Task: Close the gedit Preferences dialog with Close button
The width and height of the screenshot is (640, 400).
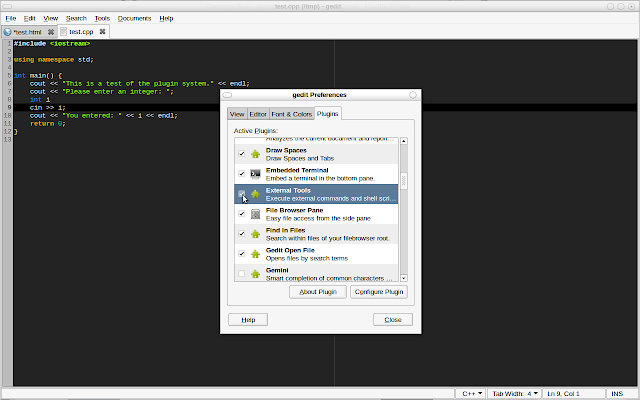Action: coord(393,320)
